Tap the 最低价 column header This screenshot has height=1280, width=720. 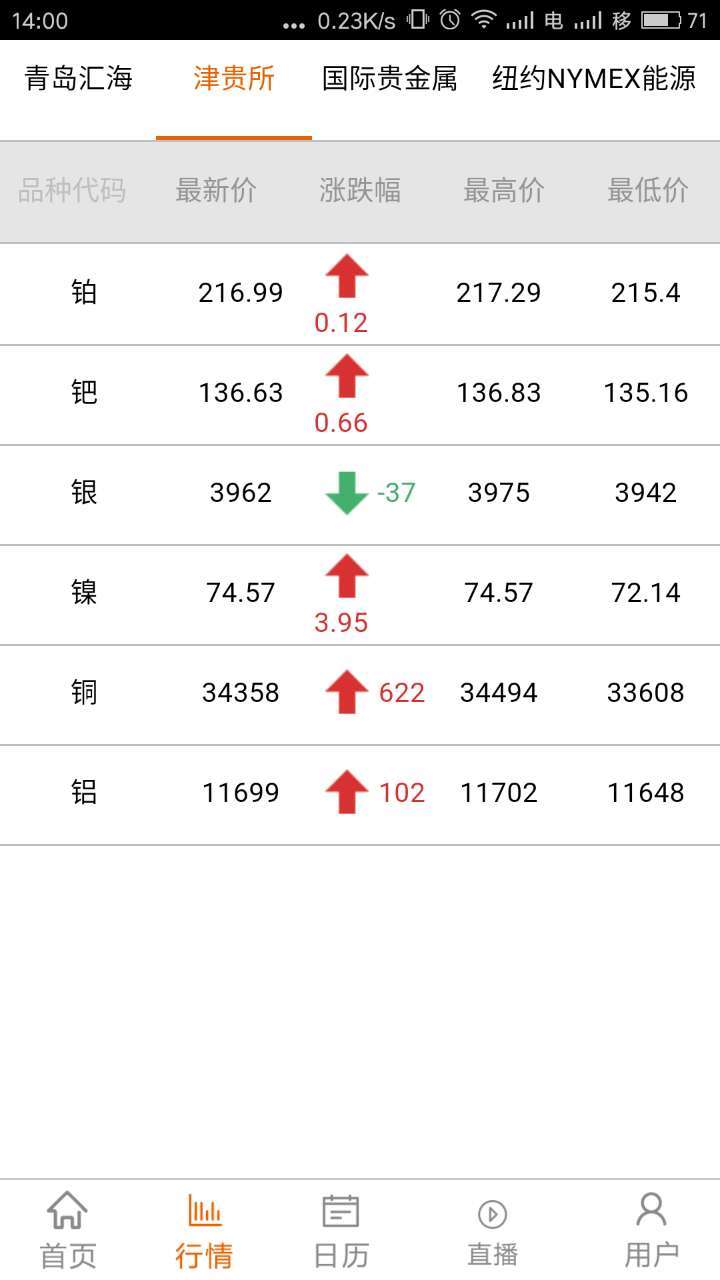point(648,191)
